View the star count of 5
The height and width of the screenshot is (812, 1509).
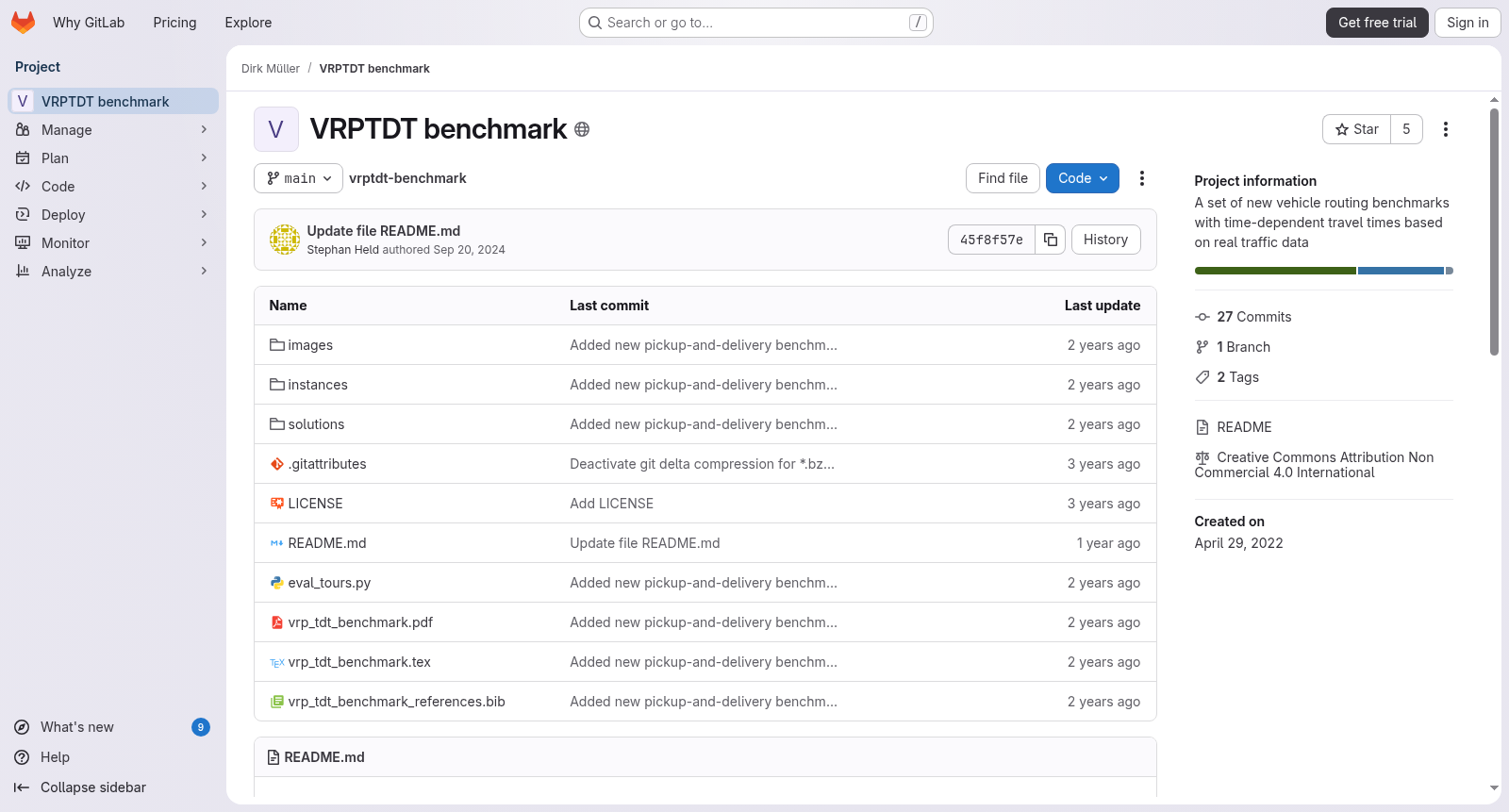pyautogui.click(x=1406, y=129)
